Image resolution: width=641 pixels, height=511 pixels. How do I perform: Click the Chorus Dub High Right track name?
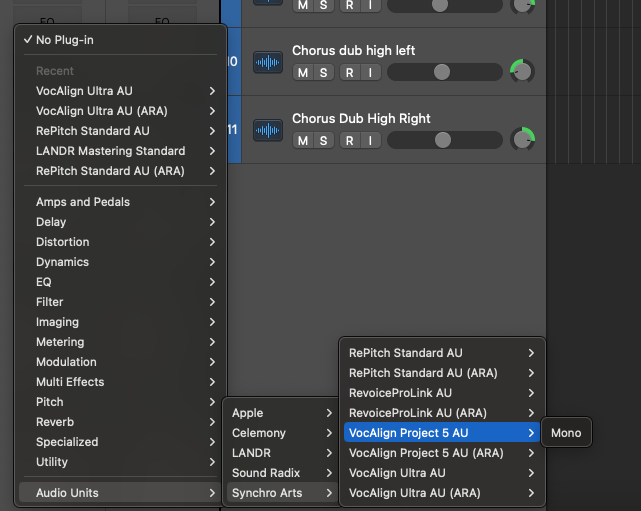361,119
